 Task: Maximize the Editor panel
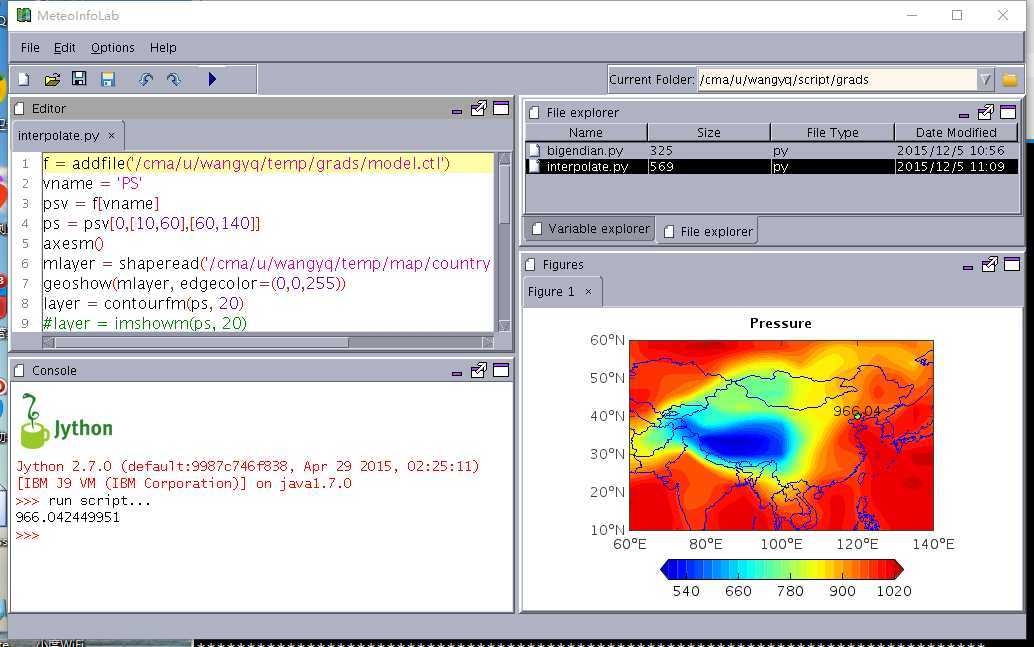(x=501, y=108)
